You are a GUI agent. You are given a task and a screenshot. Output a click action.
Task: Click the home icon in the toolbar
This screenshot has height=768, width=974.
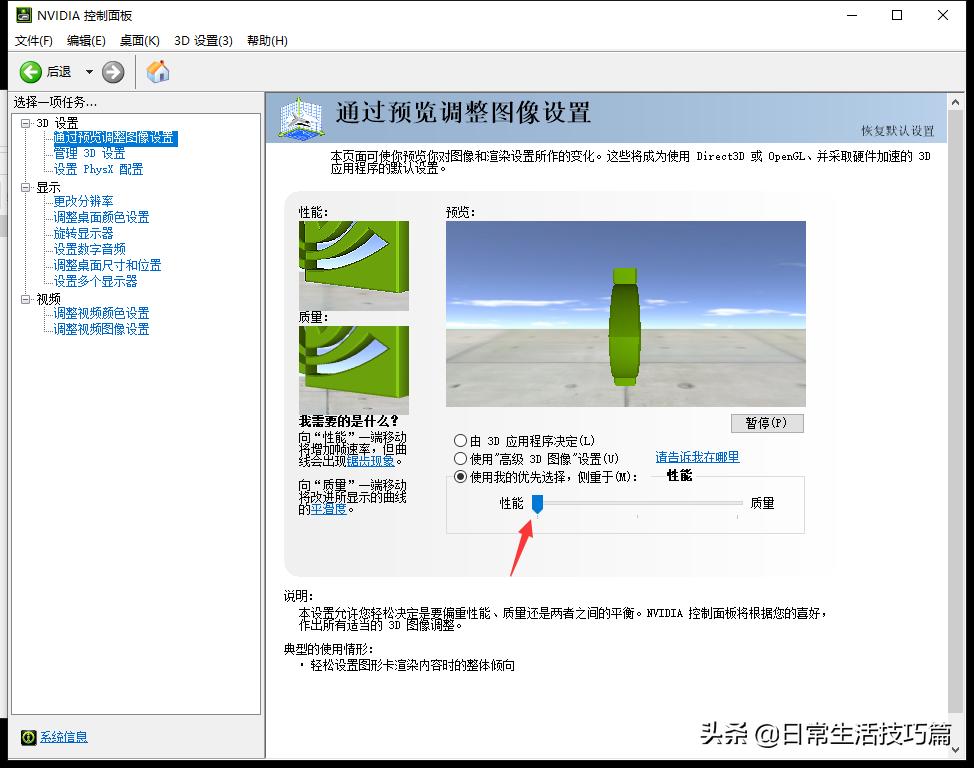(x=157, y=71)
